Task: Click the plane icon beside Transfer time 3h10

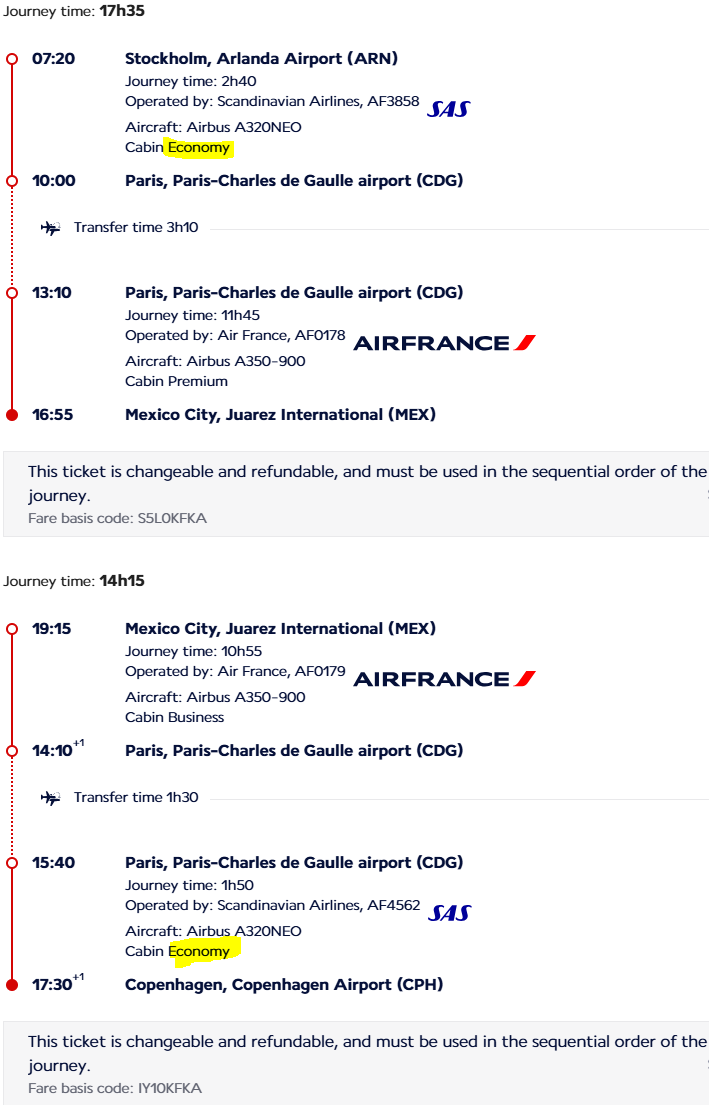Action: (50, 228)
